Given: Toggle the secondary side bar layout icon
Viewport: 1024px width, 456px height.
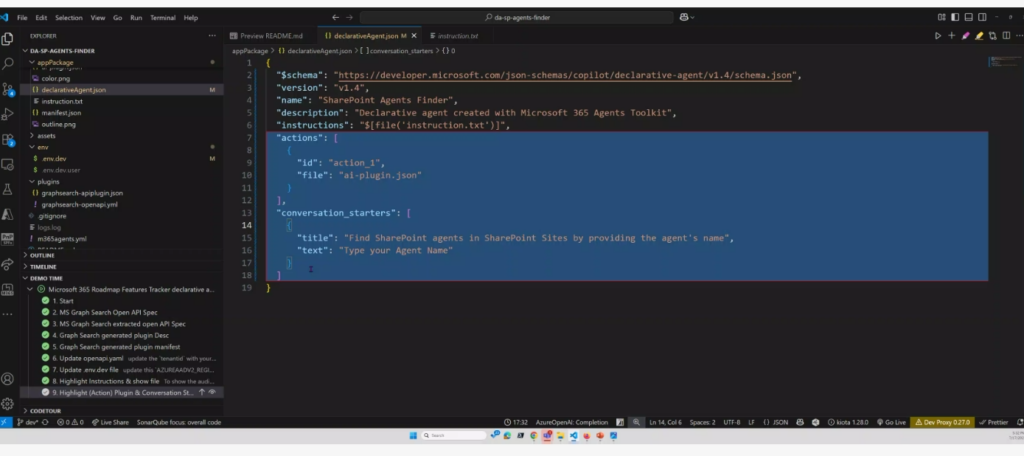Looking at the screenshot, I should (982, 18).
